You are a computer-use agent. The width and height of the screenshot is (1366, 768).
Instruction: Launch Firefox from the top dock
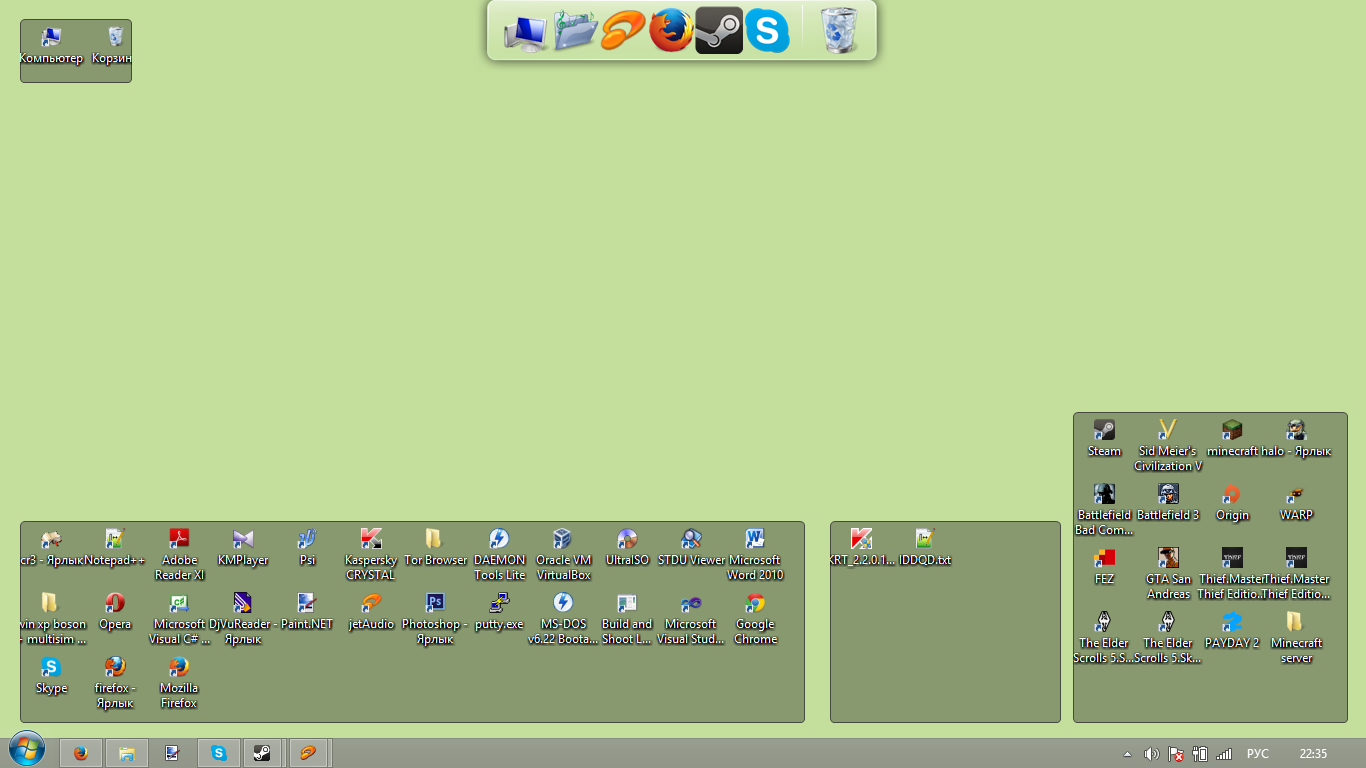[671, 30]
